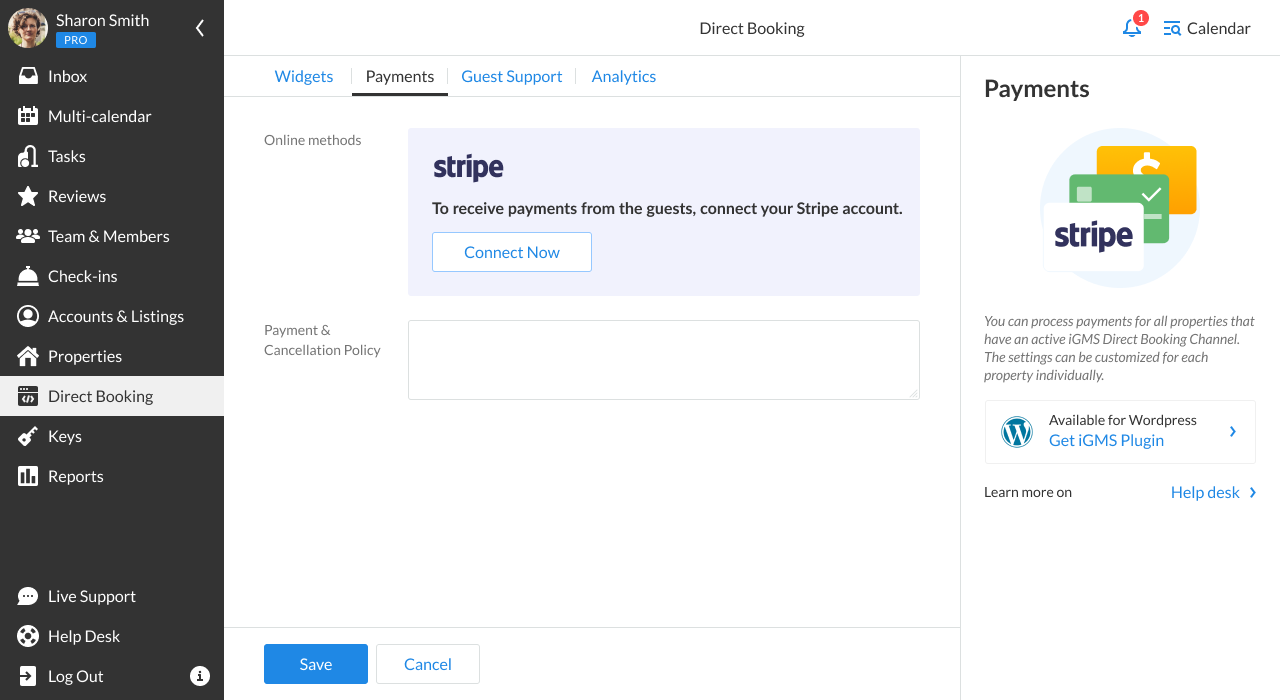This screenshot has height=700, width=1280.
Task: Focus the Payment & Cancellation Policy text area
Action: (664, 360)
